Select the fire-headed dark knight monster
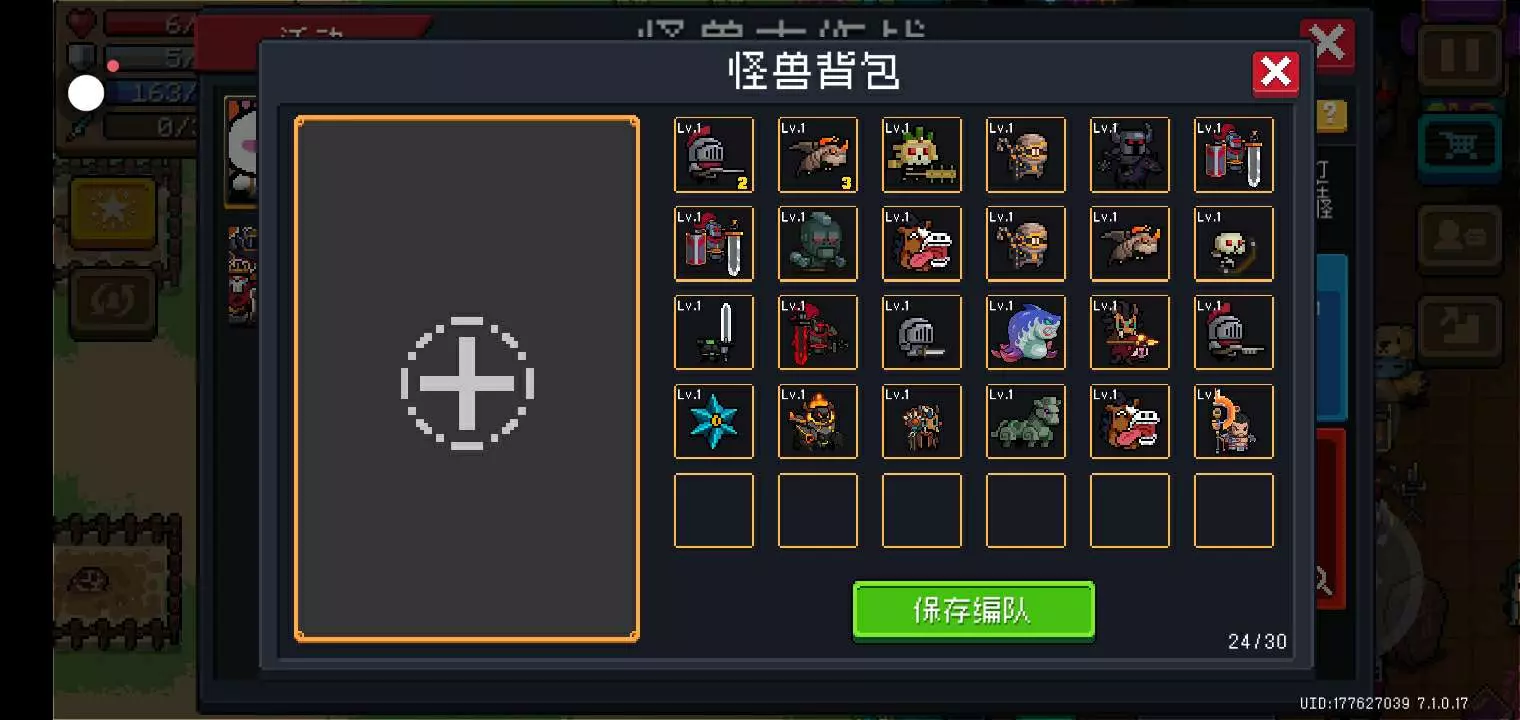Screen dimensions: 1520x720 [818, 422]
